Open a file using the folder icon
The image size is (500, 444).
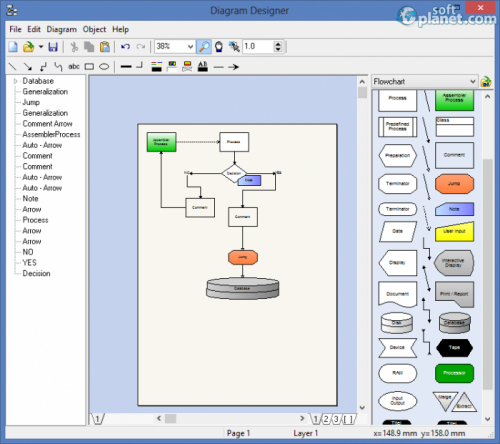[29, 47]
